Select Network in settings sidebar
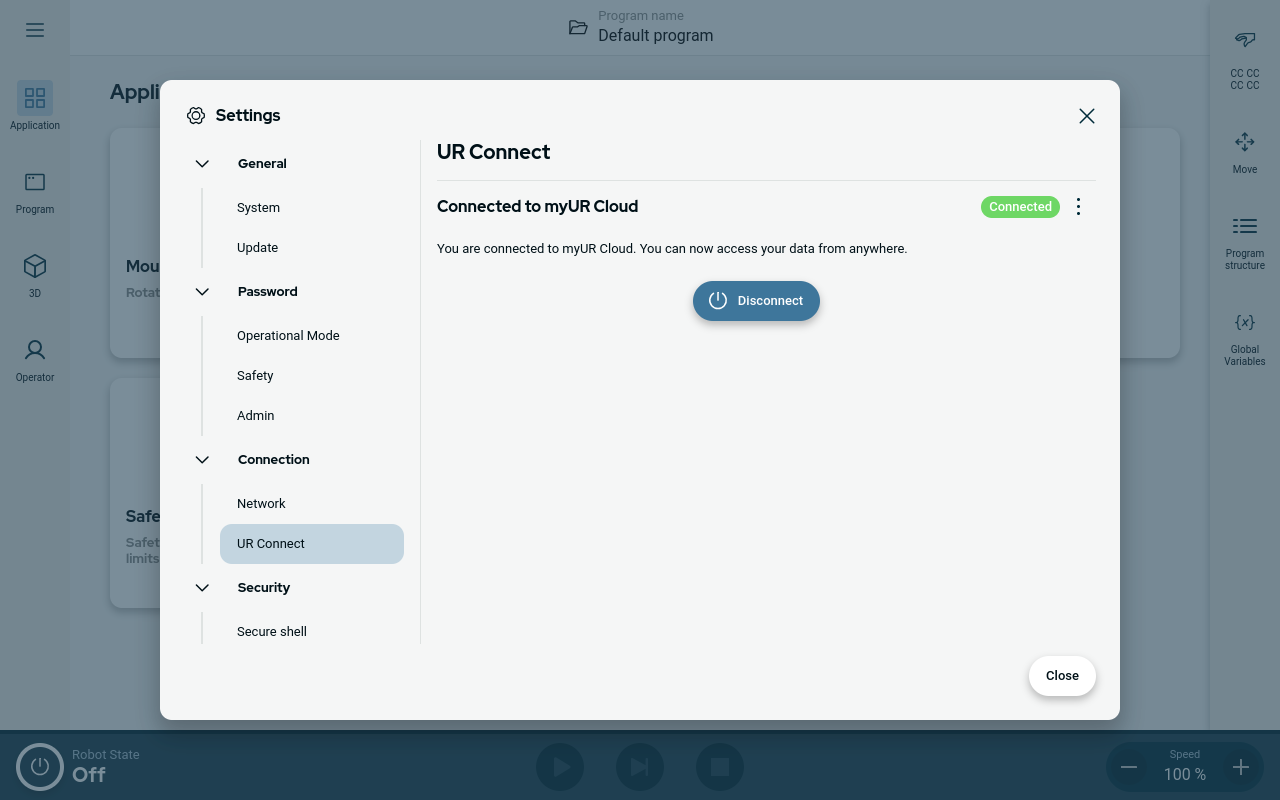1280x800 pixels. pyautogui.click(x=261, y=504)
